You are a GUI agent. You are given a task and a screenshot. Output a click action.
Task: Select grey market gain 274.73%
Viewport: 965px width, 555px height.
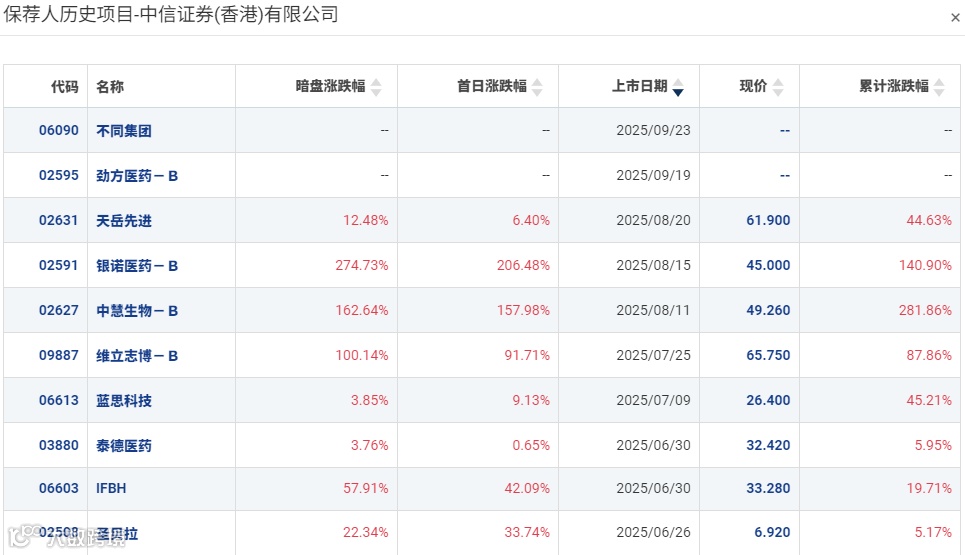click(x=362, y=265)
